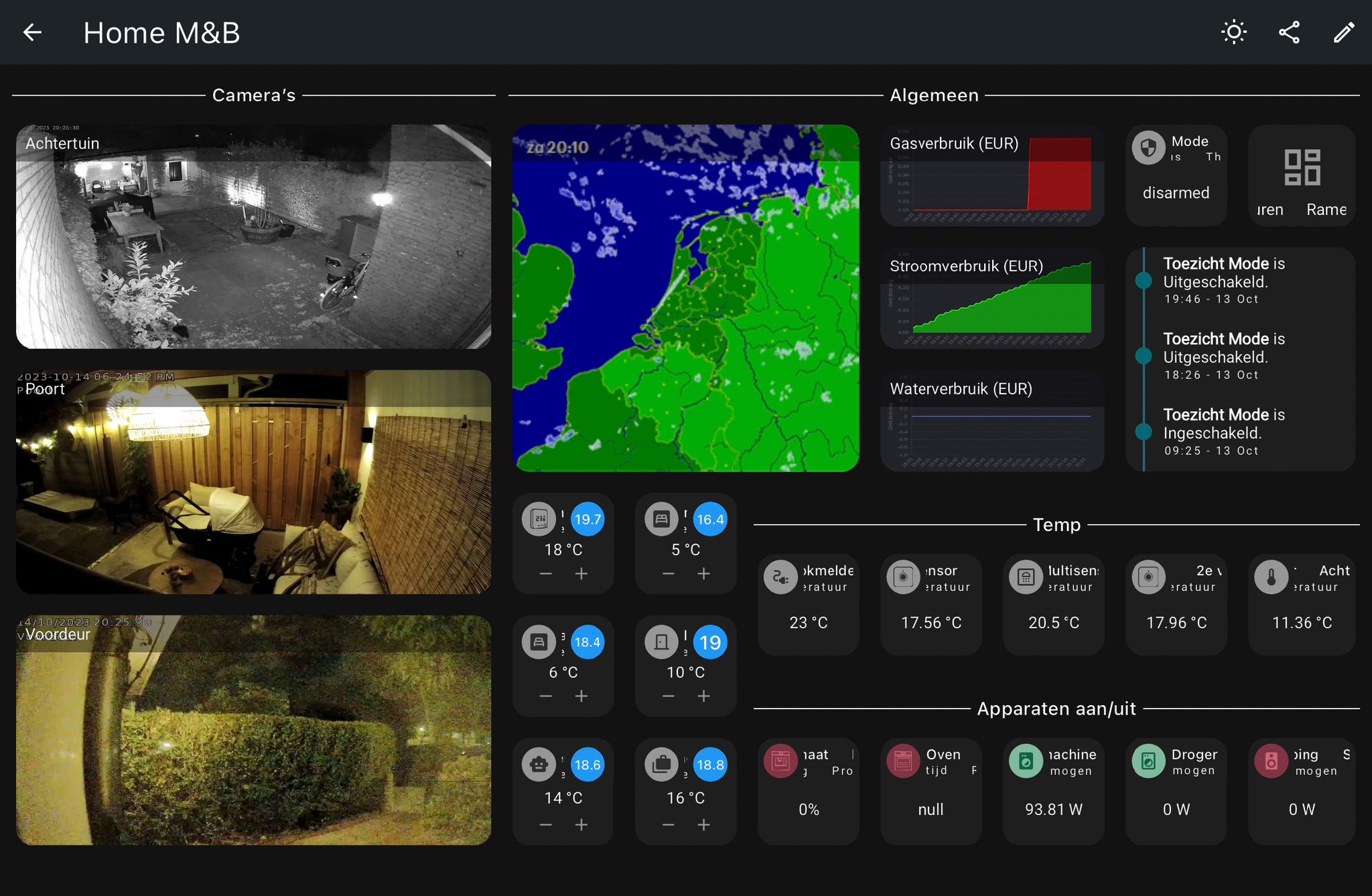This screenshot has width=1372, height=896.
Task: Select the timeline dot for 09:25 - 13 Oct
Action: point(1144,431)
